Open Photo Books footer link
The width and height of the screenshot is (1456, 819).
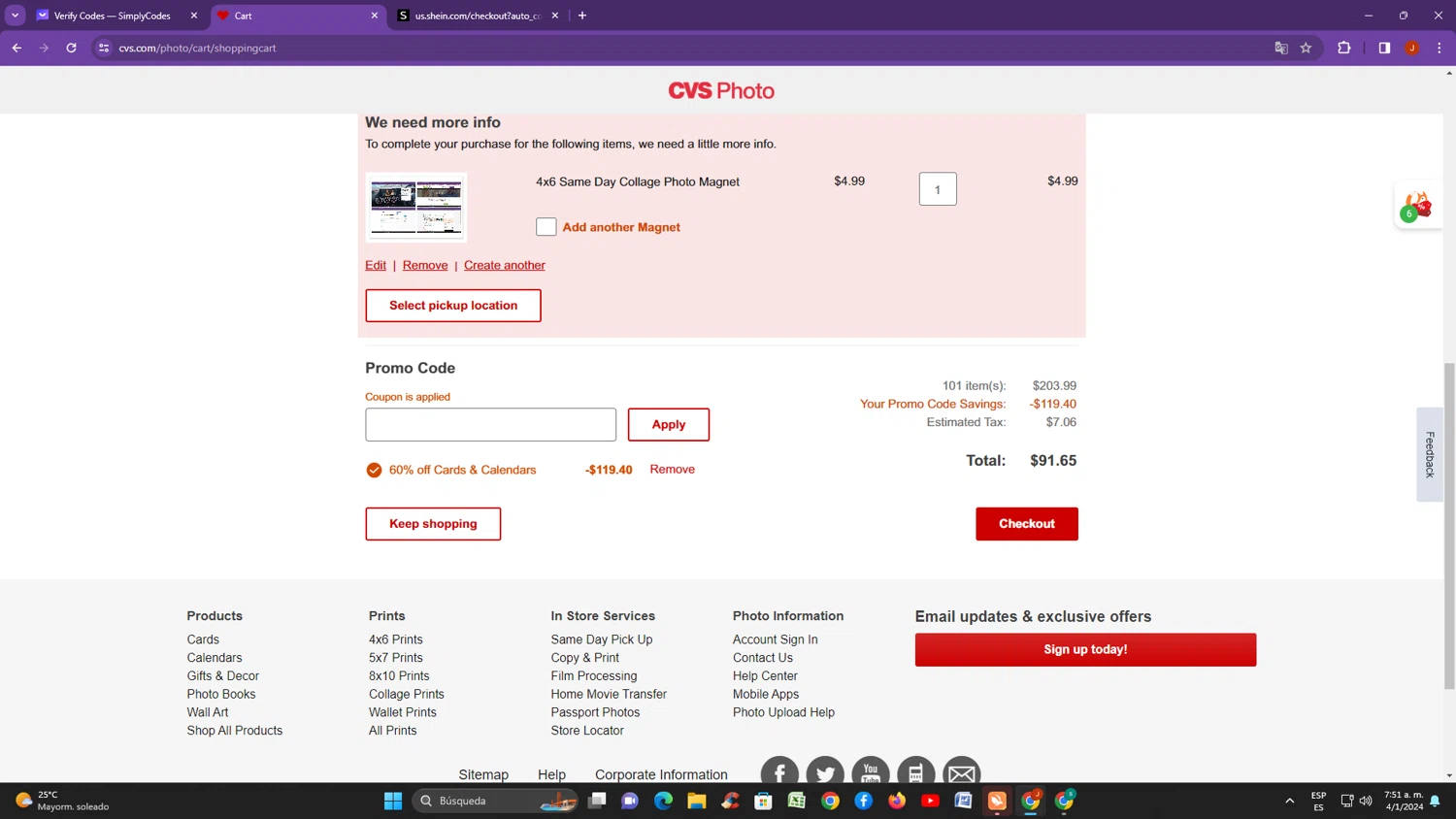221,695
